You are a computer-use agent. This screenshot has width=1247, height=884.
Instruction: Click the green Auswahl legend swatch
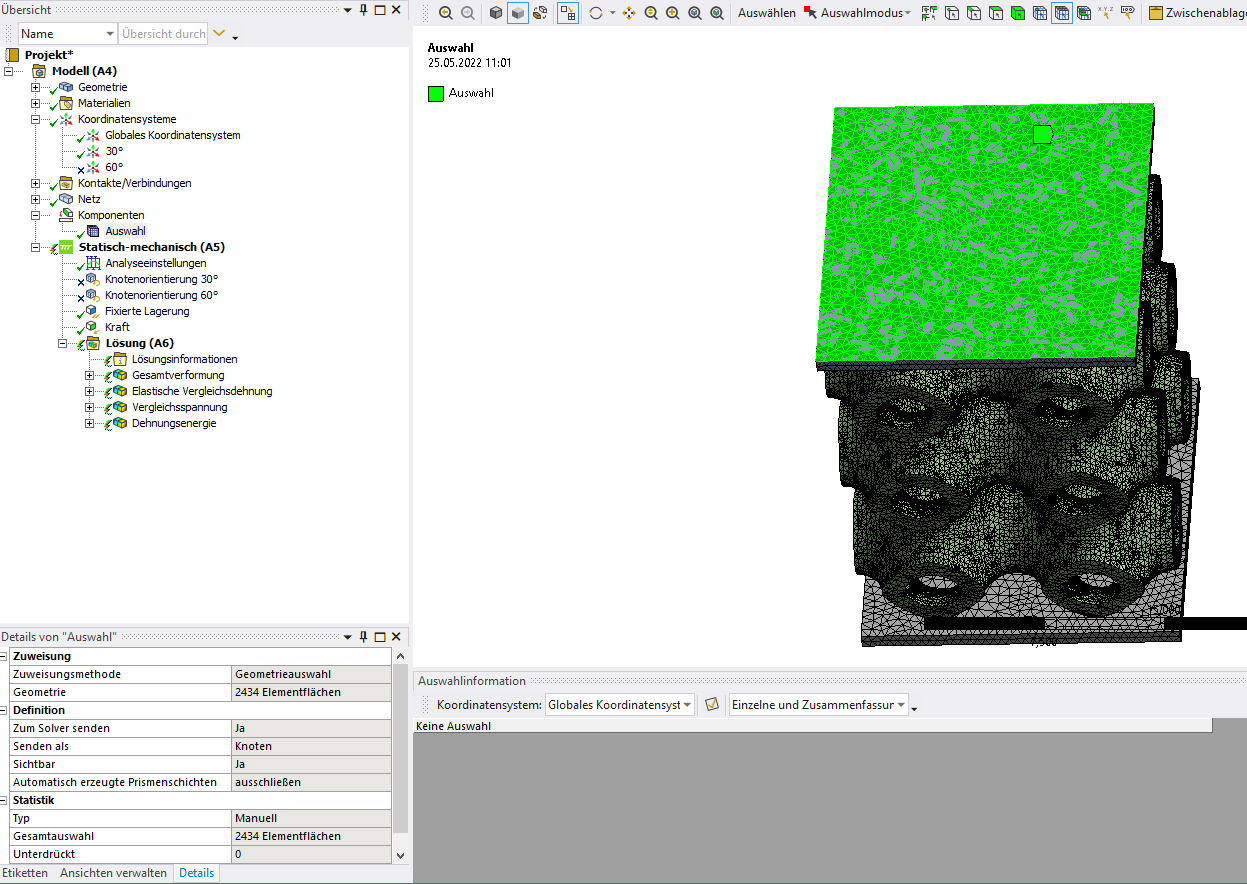coord(436,93)
